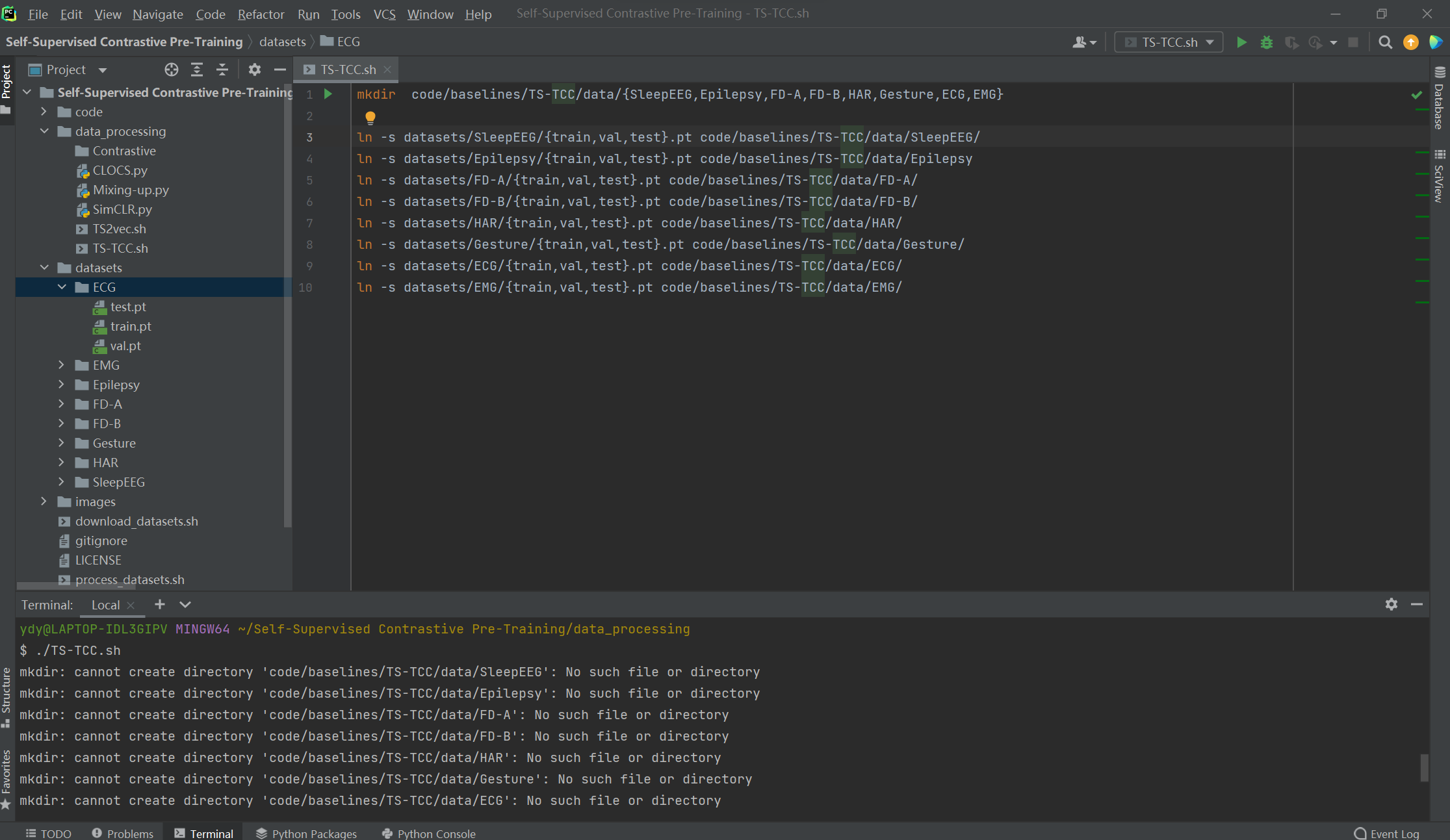
Task: Add a new terminal session tab
Action: [159, 605]
